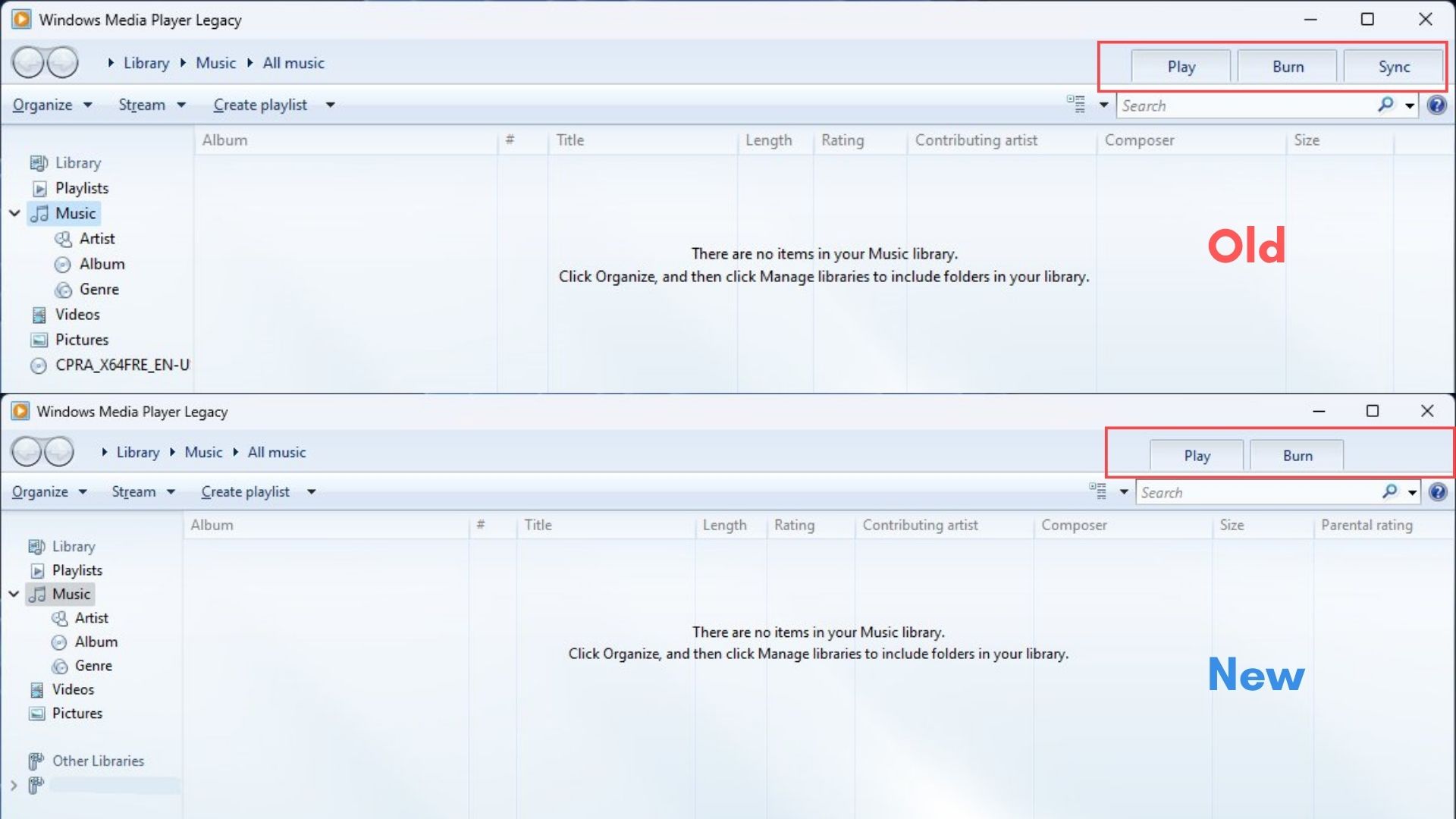Sort by the Rating column in the top window
The width and height of the screenshot is (1456, 819).
point(860,140)
